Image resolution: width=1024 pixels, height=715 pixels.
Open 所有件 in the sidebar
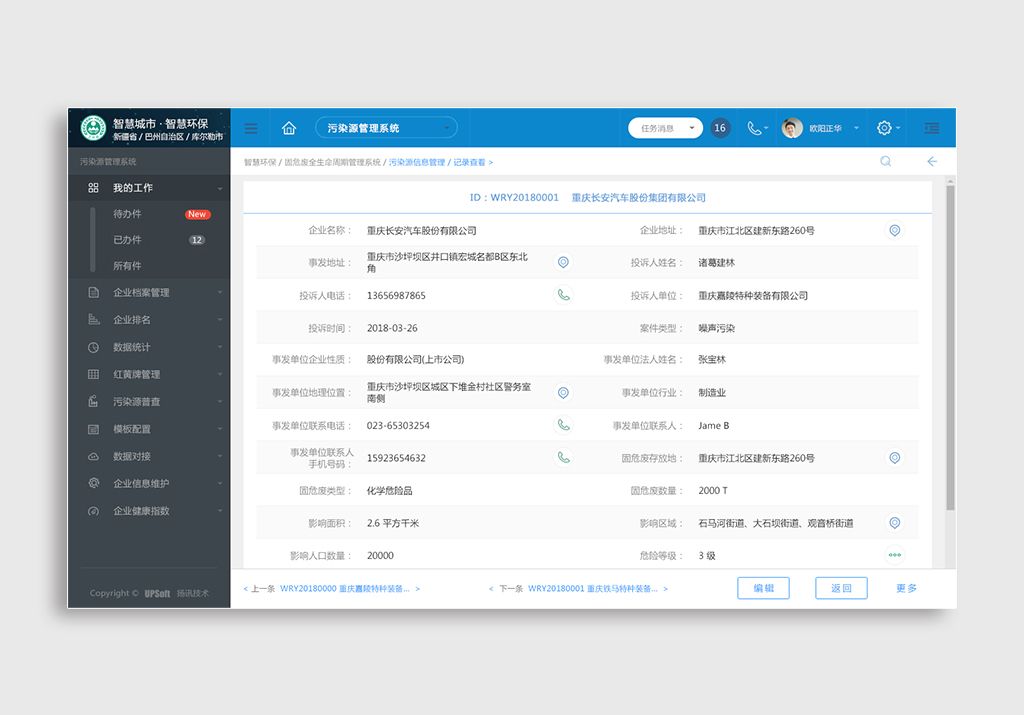click(127, 266)
